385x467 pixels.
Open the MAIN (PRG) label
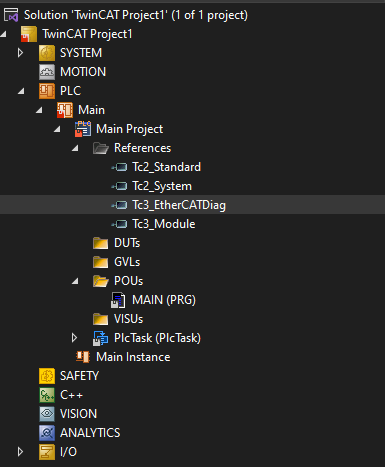point(164,300)
